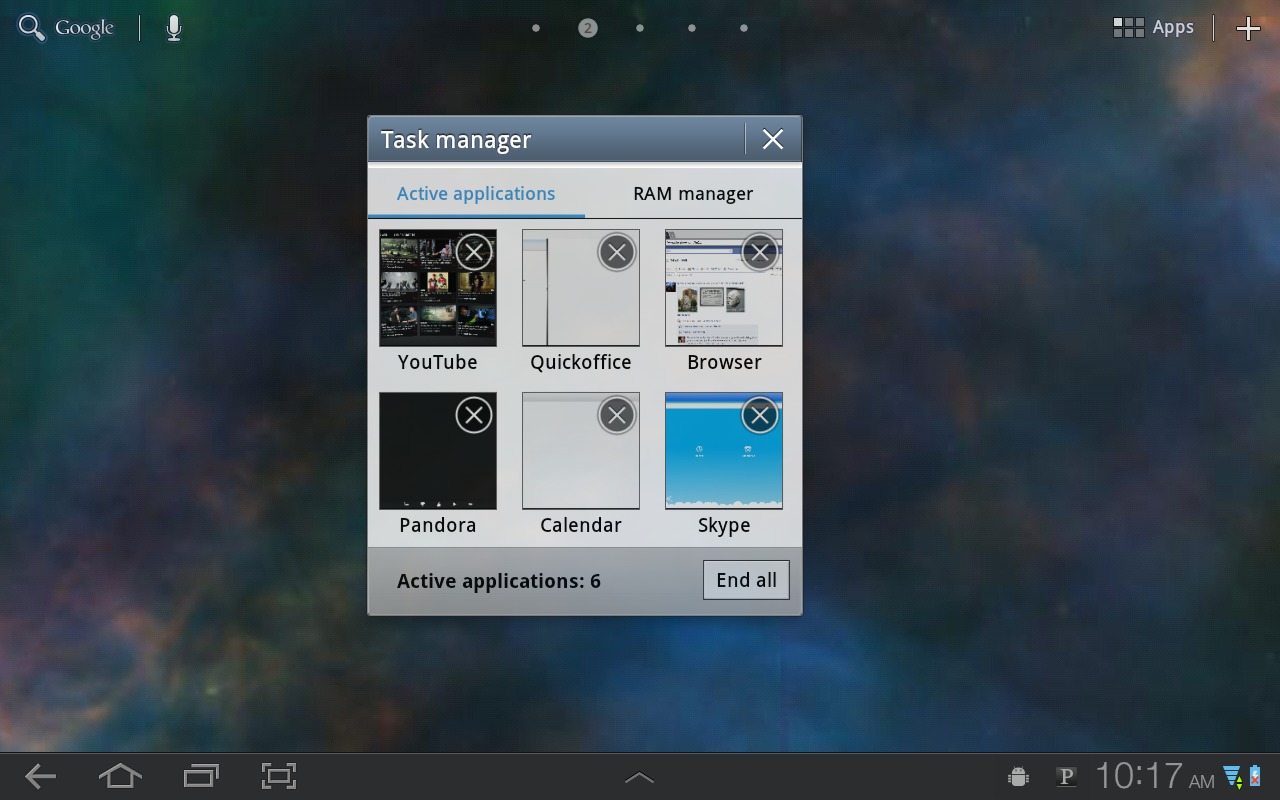Open the Wi-Fi status icon

1232,776
